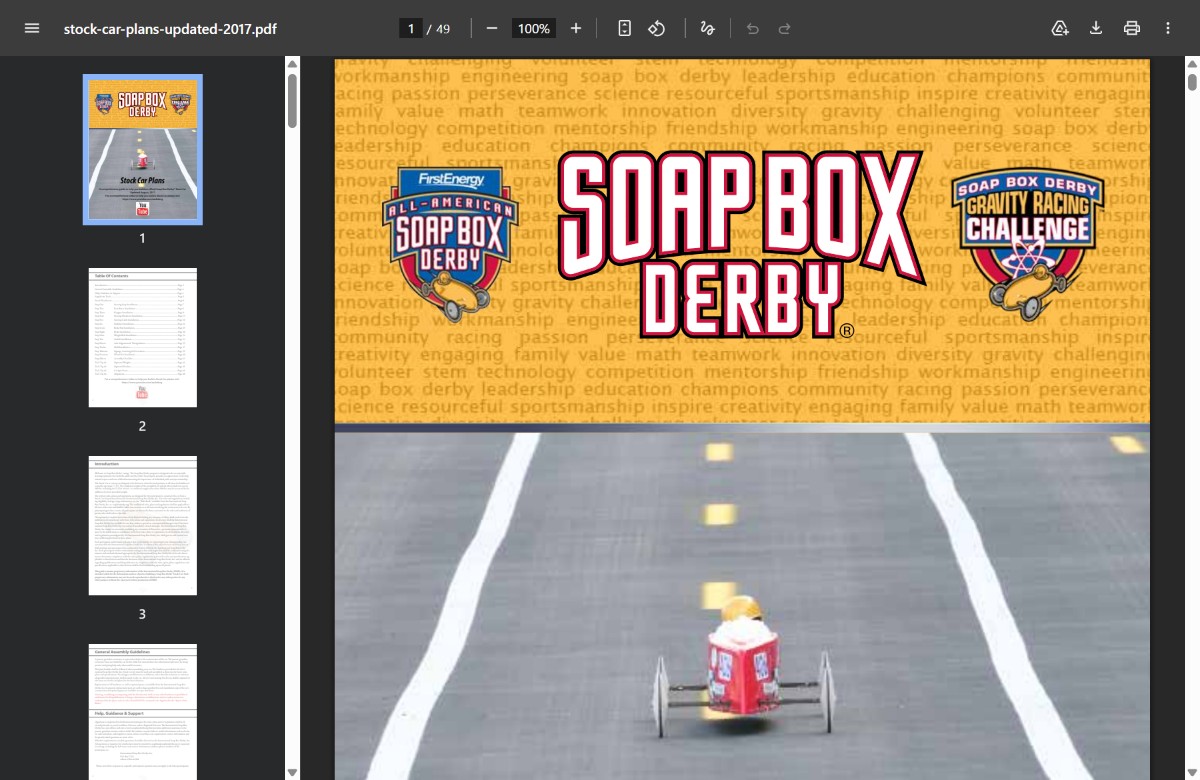
Task: Click the 100% zoom level field
Action: pos(534,29)
